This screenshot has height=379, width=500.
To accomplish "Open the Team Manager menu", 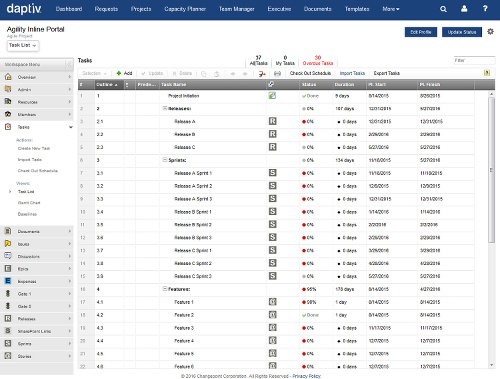I will [236, 9].
